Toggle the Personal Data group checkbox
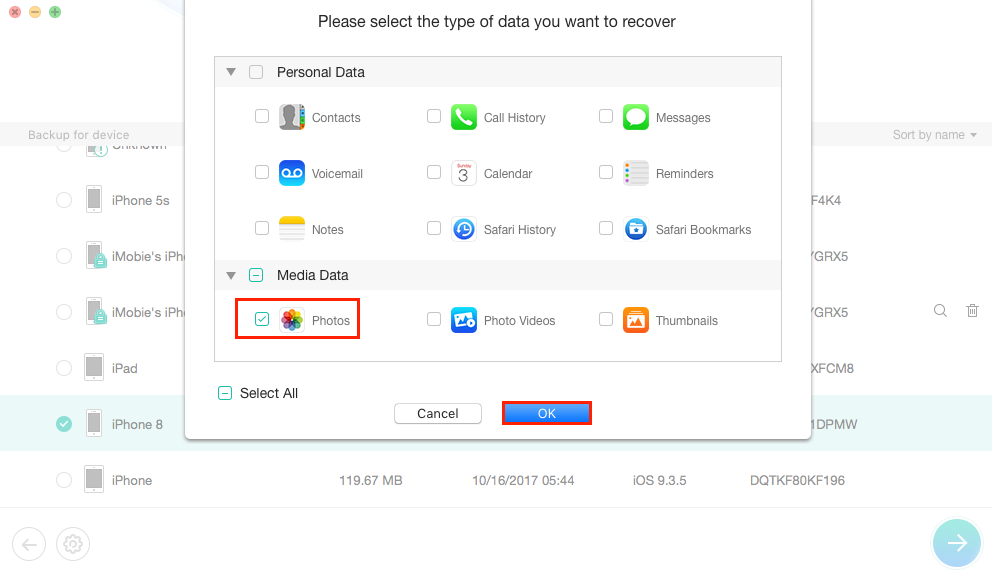Screen dimensions: 992x575 pos(256,72)
